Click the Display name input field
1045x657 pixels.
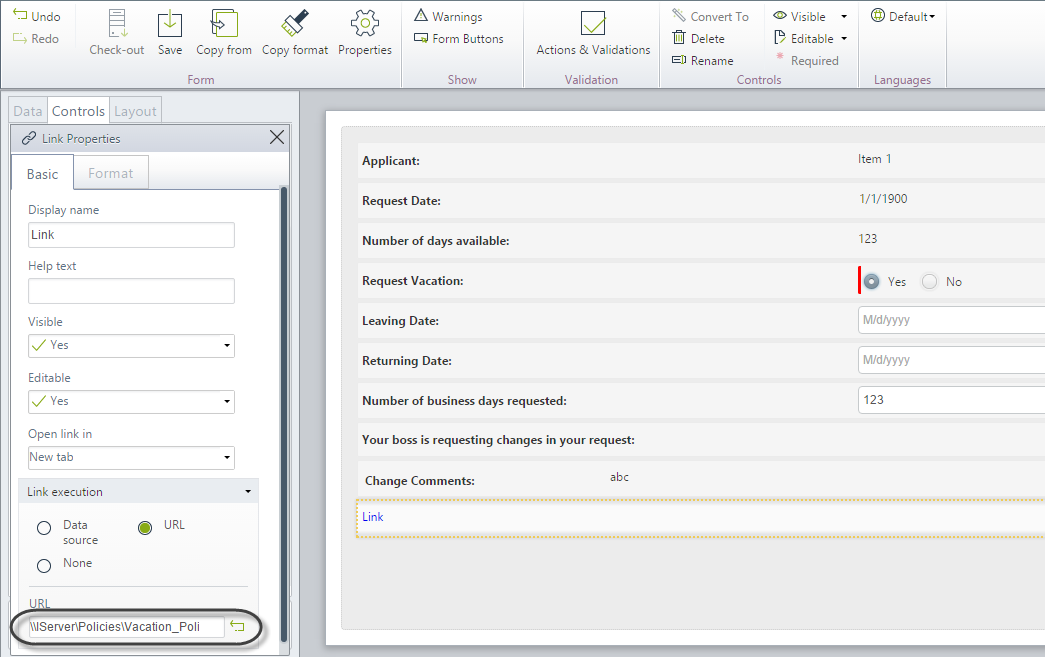tap(131, 235)
